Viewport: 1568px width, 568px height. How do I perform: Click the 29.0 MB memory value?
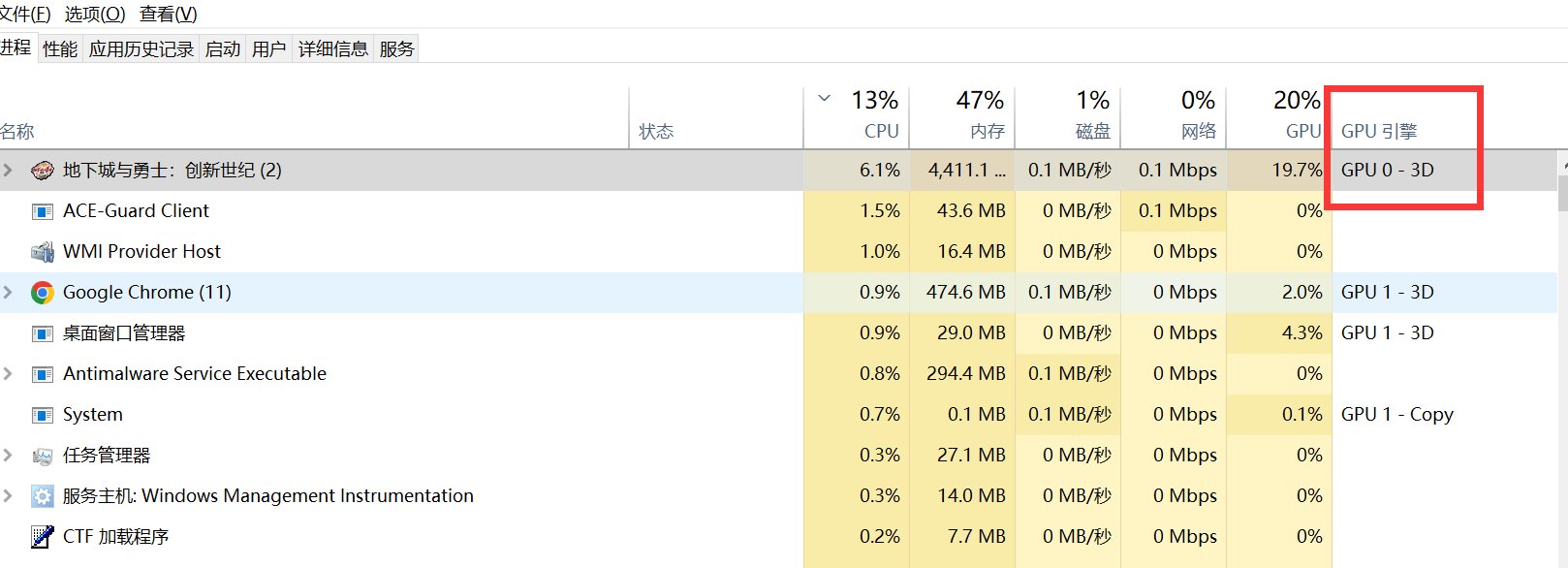[971, 333]
